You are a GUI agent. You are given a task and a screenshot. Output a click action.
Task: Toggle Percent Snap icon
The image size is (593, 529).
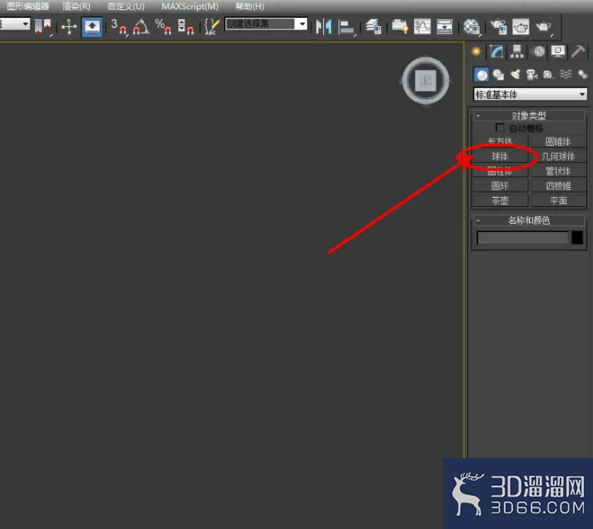pyautogui.click(x=163, y=27)
